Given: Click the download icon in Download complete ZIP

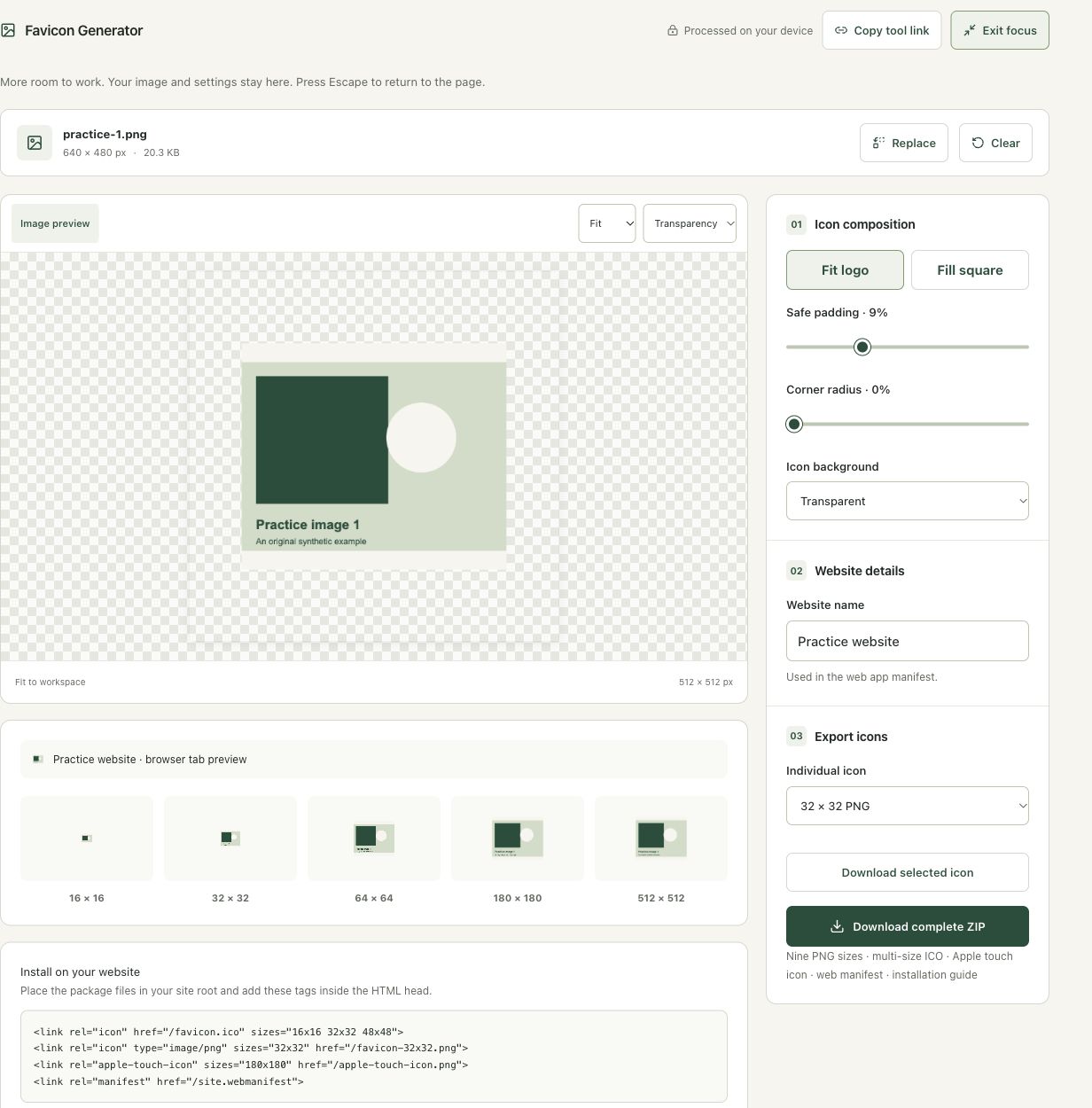Looking at the screenshot, I should point(837,926).
